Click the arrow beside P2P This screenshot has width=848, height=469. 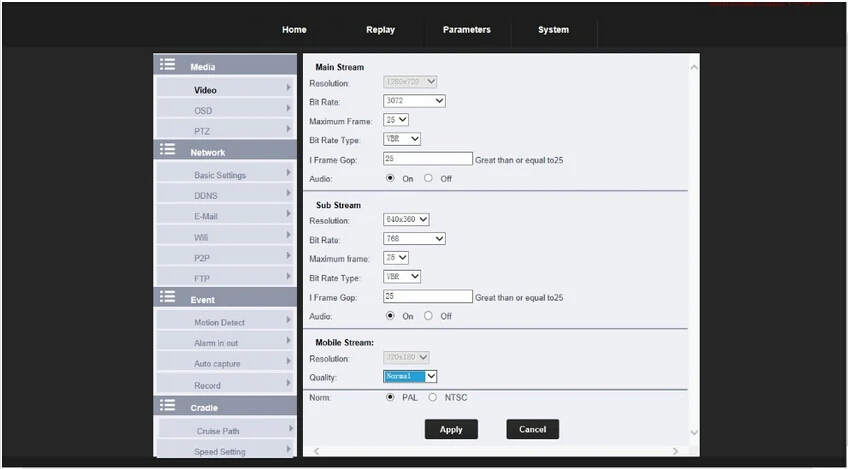click(x=289, y=255)
